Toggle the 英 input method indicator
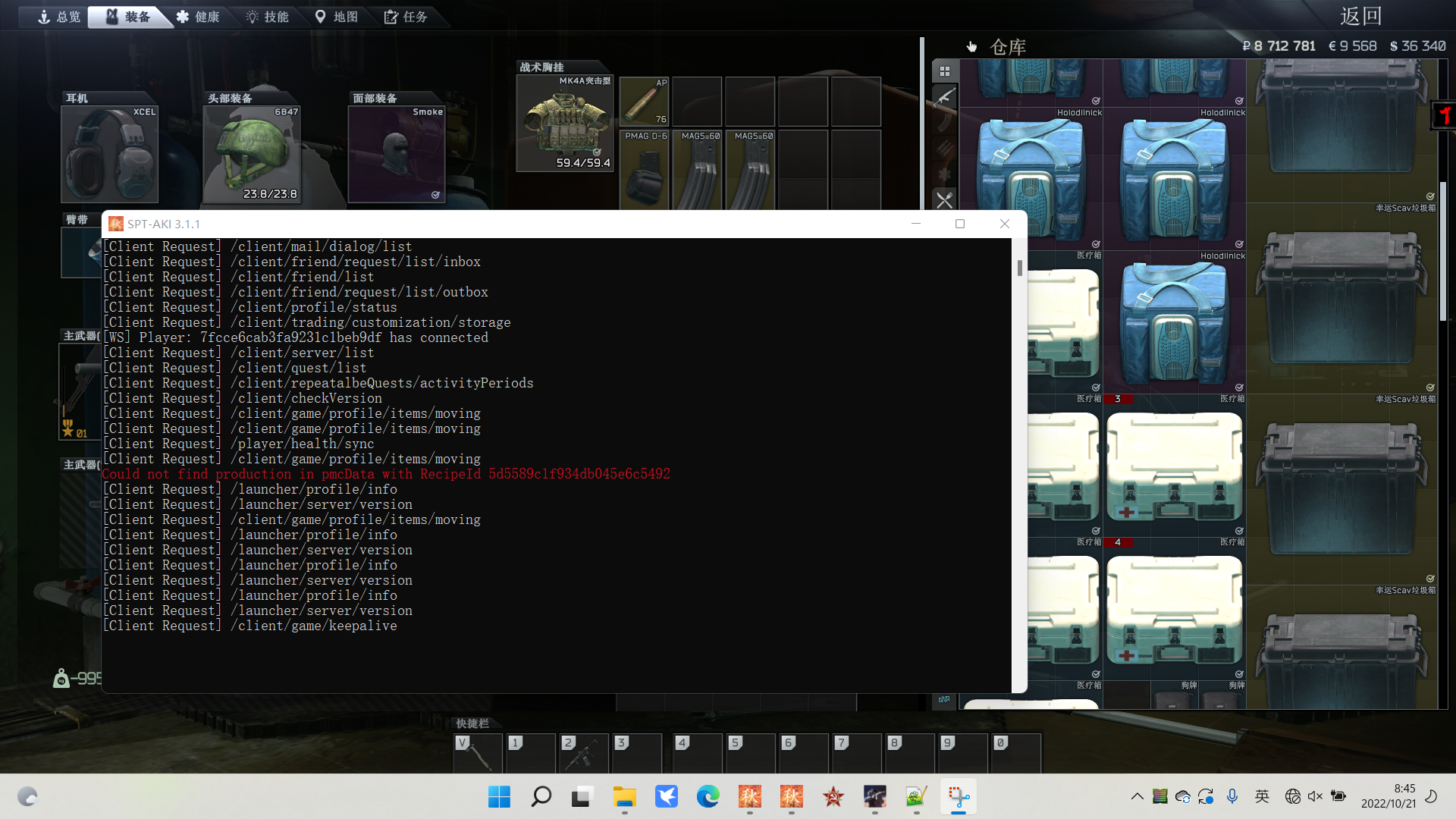The image size is (1456, 819). point(1262,796)
